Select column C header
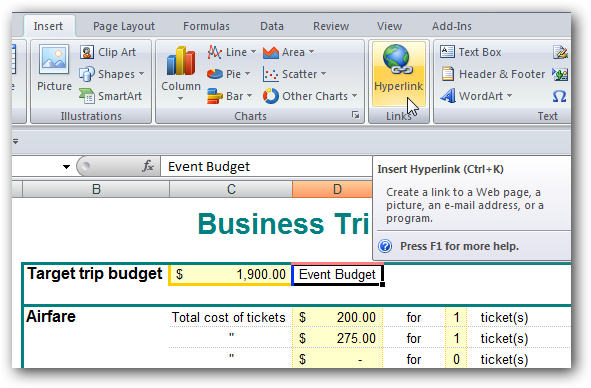591x388 pixels. [231, 189]
